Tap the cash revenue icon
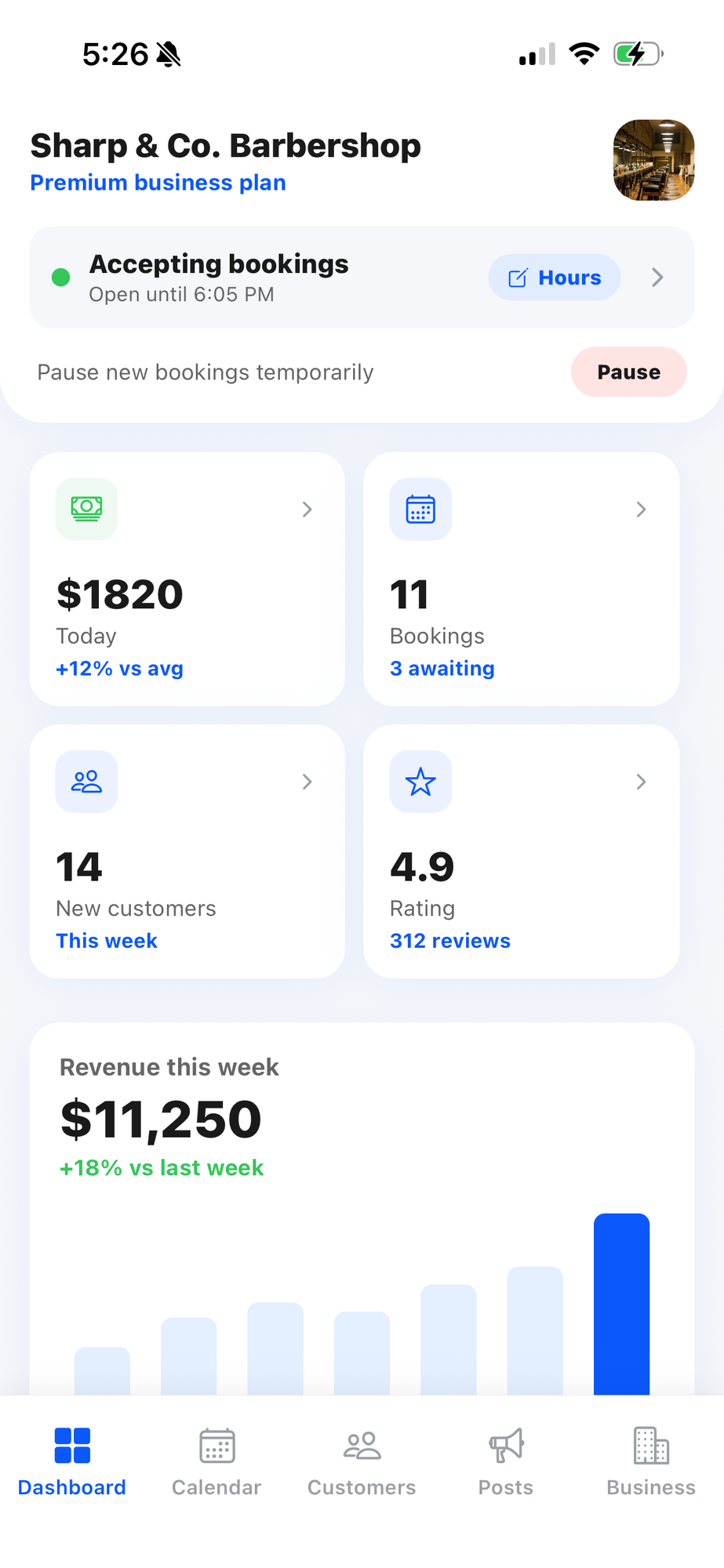This screenshot has width=724, height=1568. pos(86,509)
